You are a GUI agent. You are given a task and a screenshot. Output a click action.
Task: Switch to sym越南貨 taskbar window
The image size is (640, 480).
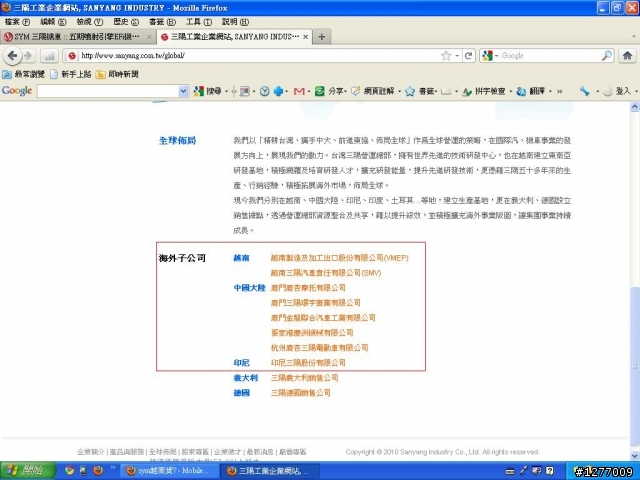point(168,471)
